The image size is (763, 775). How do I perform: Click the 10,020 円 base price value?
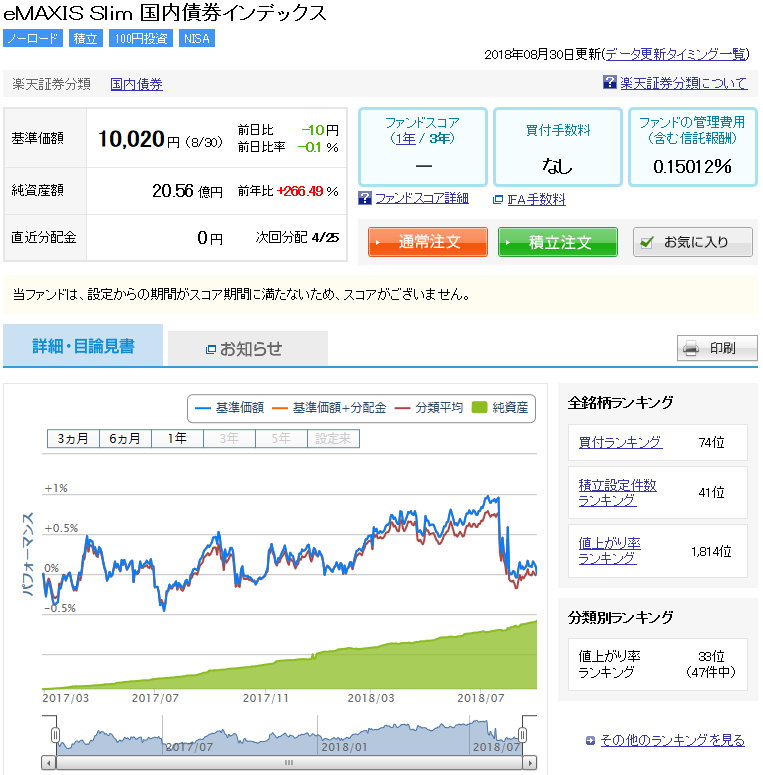coord(139,139)
